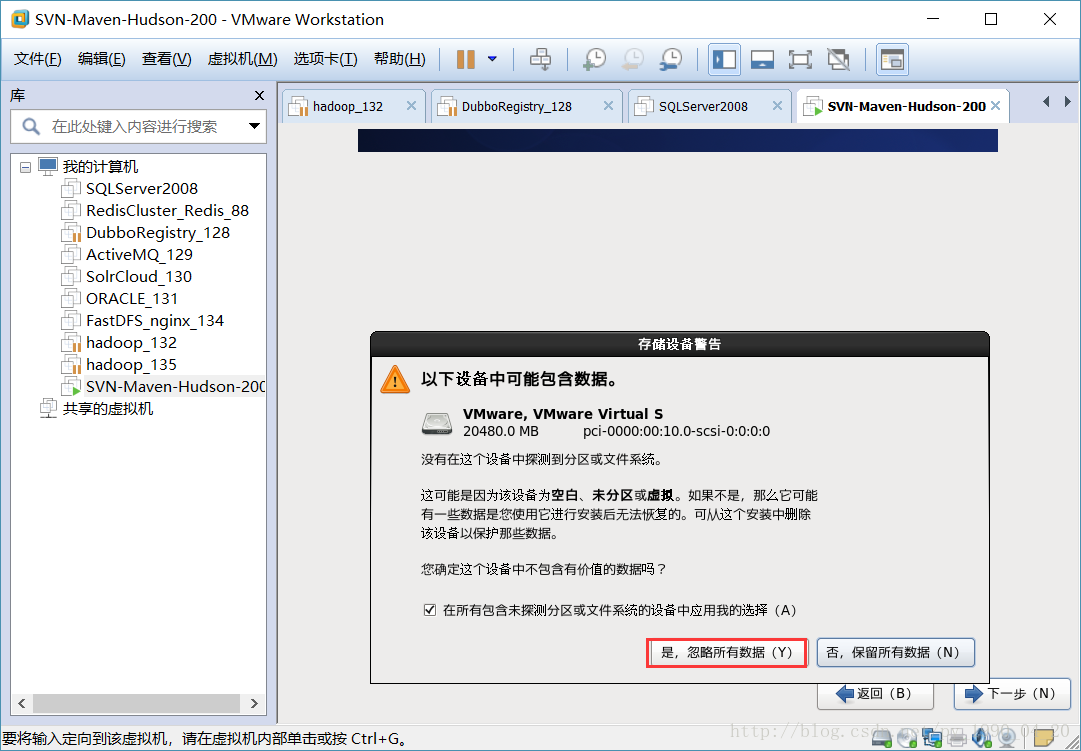Click the console view toolbar icon
The height and width of the screenshot is (751, 1081).
[892, 59]
